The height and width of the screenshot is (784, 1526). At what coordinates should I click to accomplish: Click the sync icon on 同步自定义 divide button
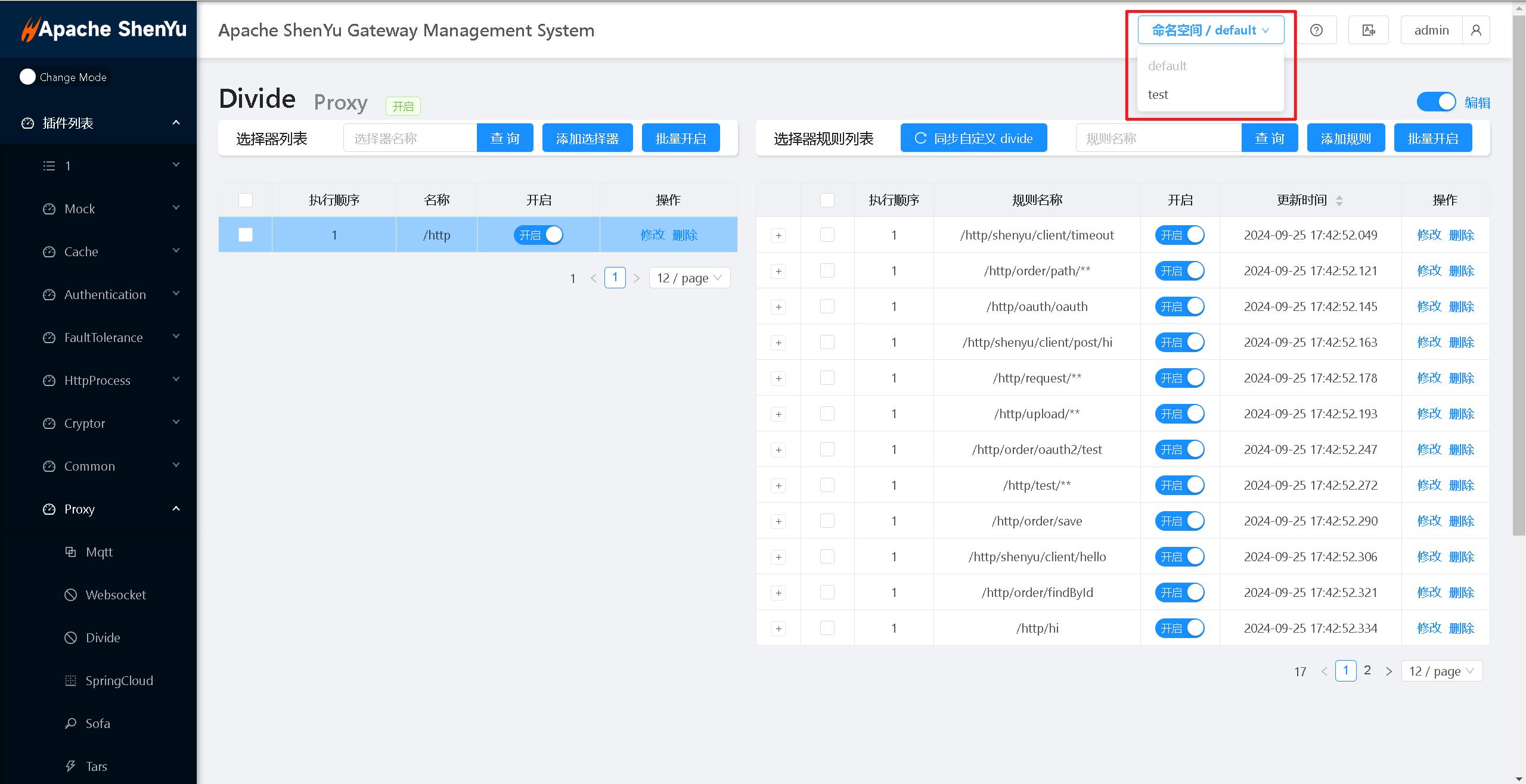920,138
